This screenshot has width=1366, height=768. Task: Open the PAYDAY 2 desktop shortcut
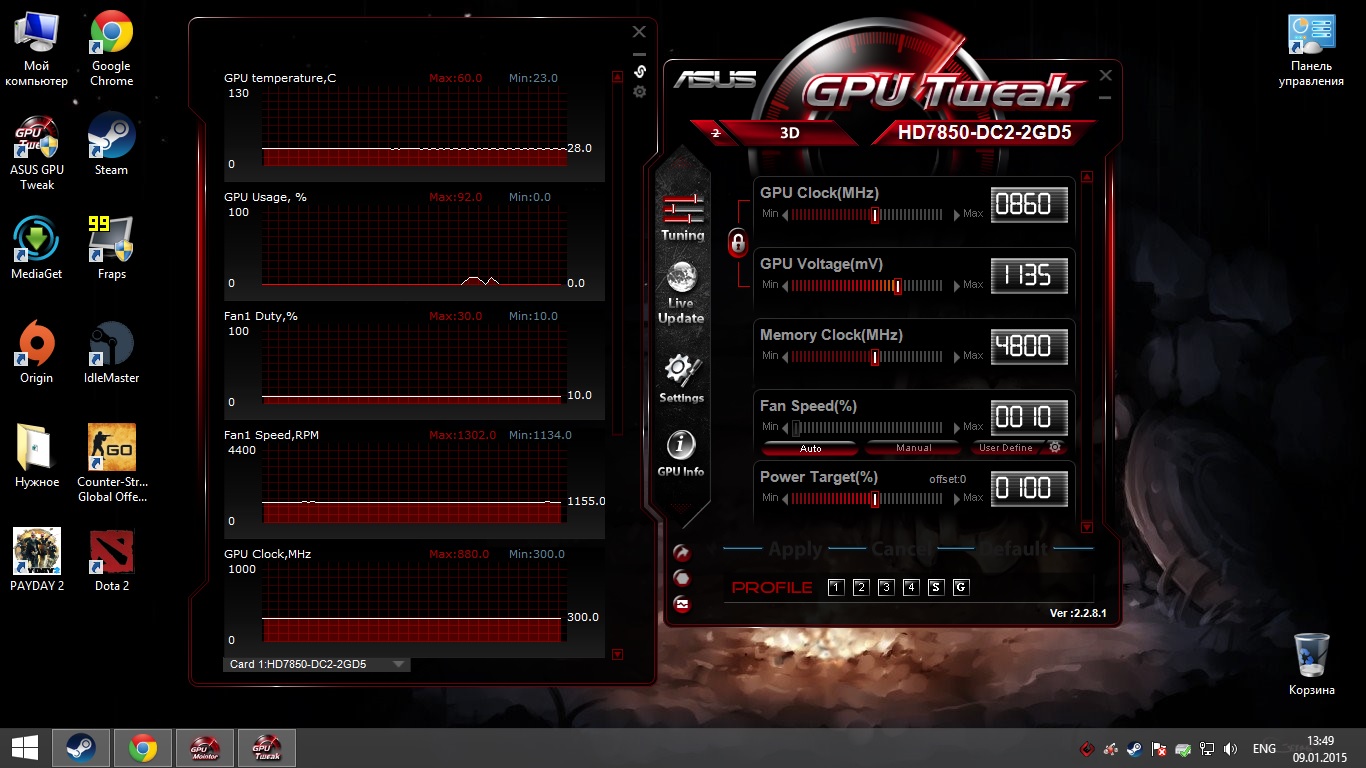[37, 560]
